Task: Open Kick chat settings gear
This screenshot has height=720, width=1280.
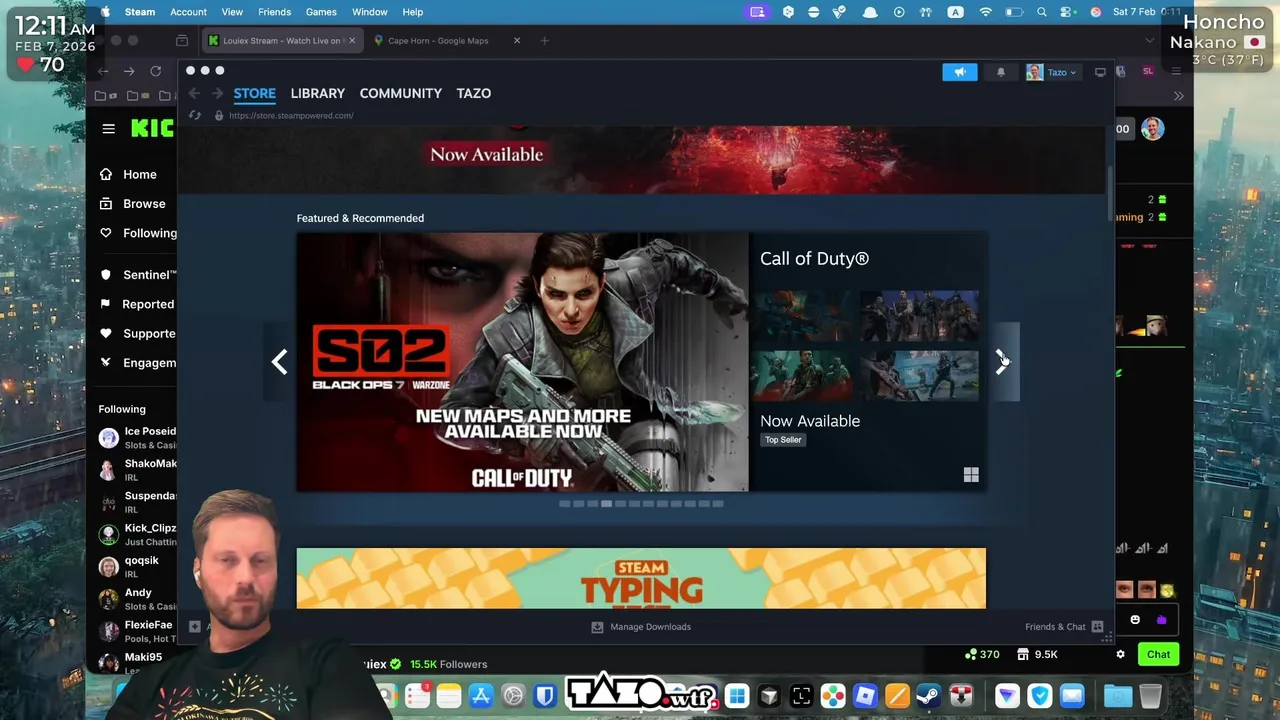Action: point(1120,654)
